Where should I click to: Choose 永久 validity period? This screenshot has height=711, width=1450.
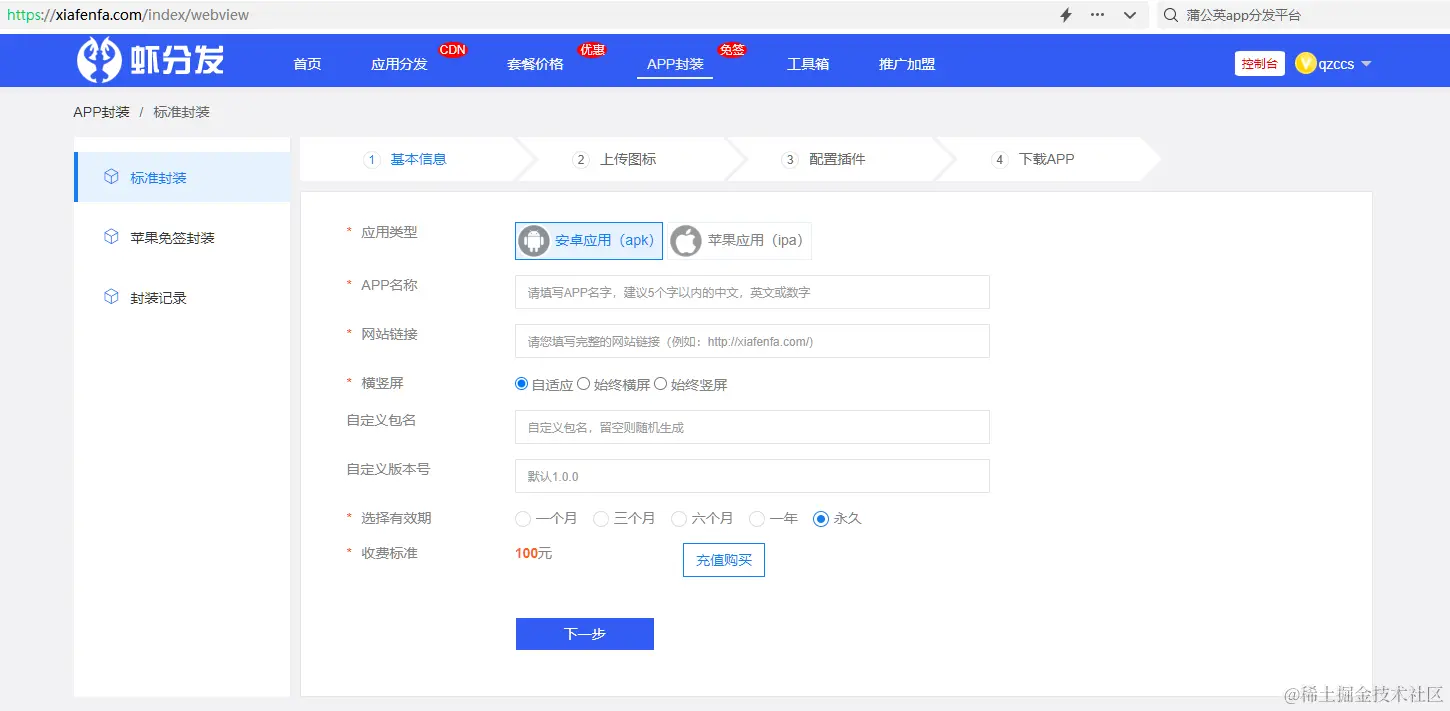[821, 519]
